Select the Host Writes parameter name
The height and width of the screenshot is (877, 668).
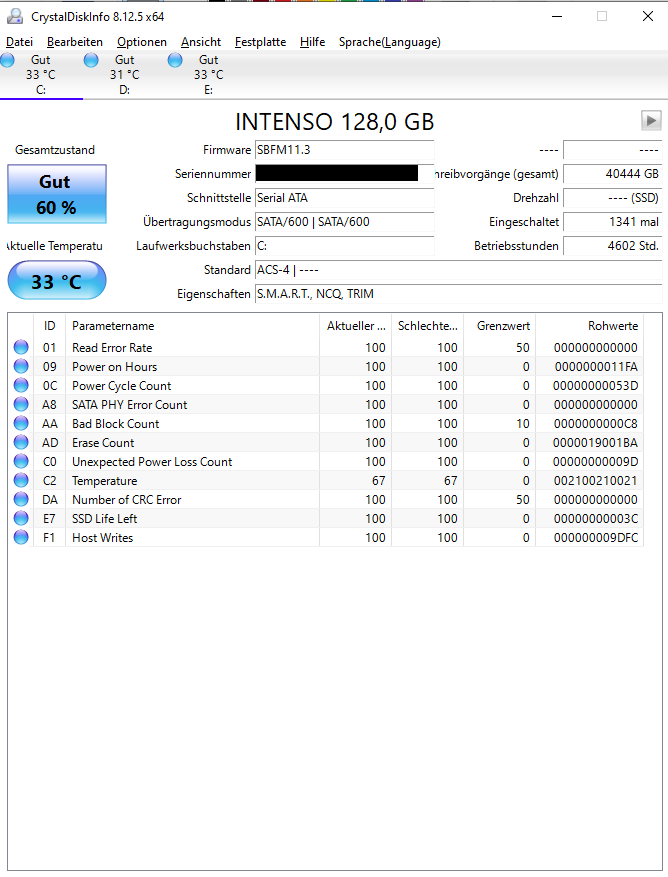[x=102, y=538]
